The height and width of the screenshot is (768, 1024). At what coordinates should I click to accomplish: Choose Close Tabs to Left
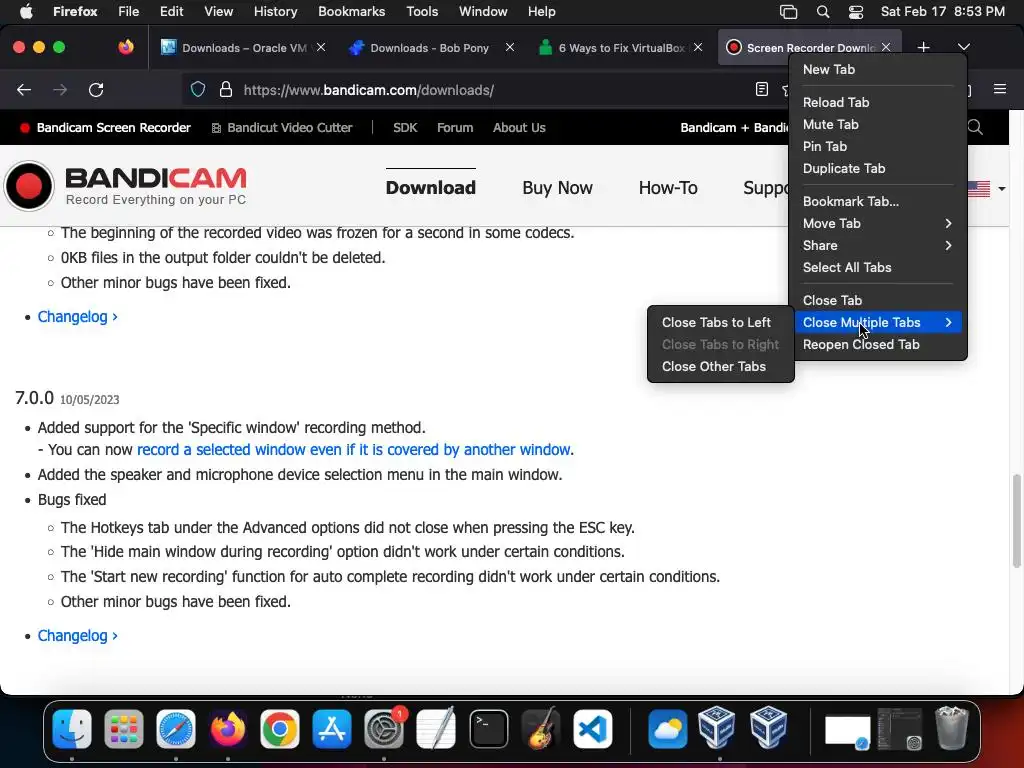(x=720, y=322)
